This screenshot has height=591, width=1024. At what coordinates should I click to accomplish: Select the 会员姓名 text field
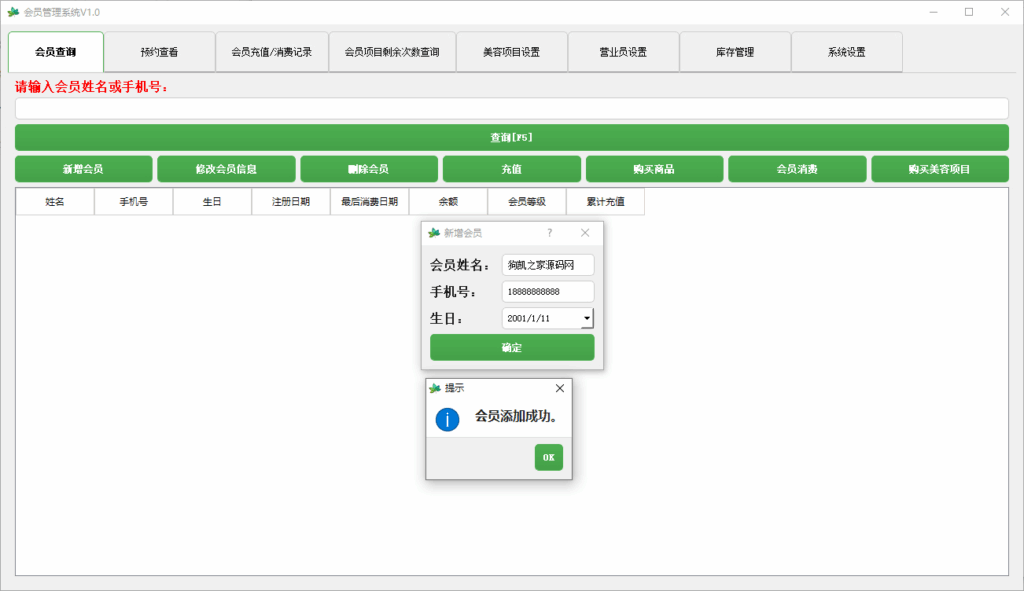tap(546, 265)
